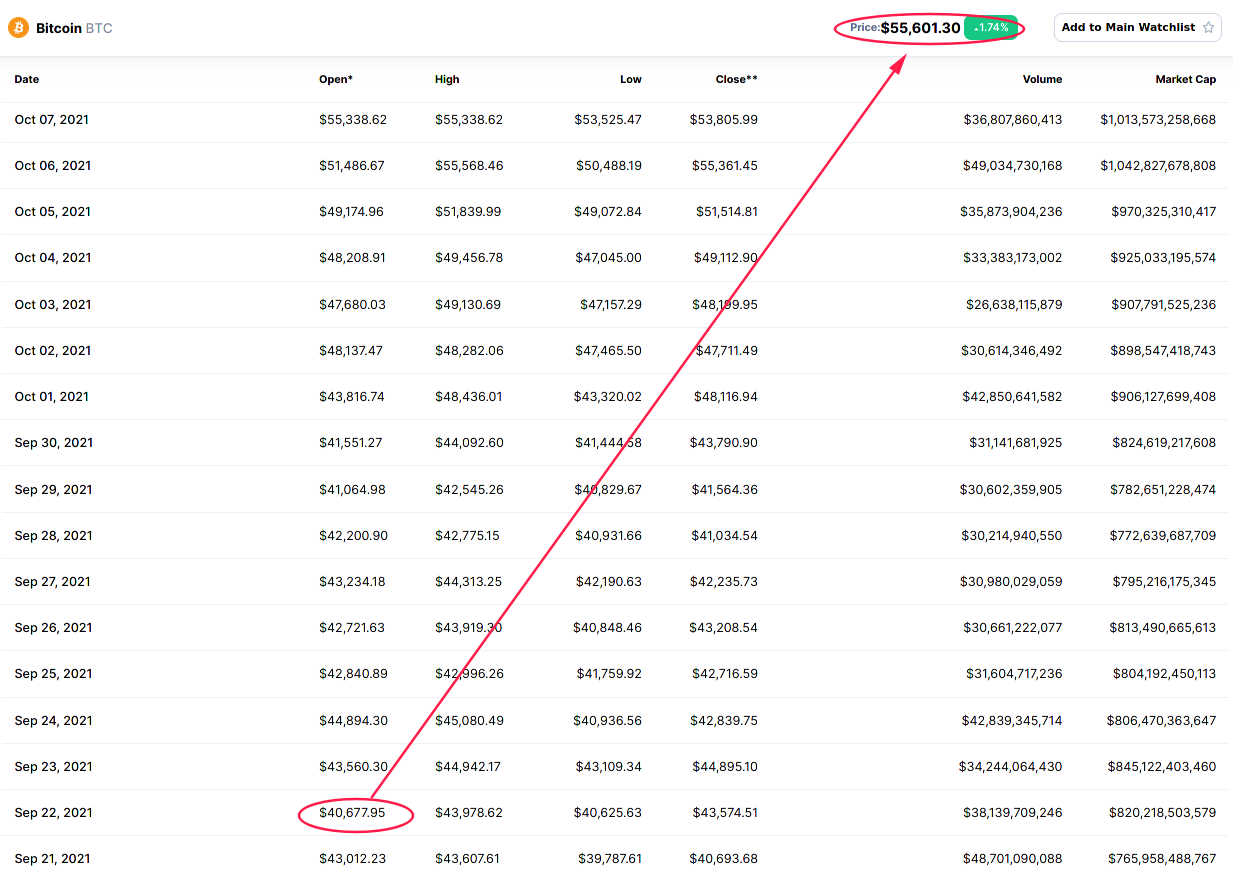Viewport: 1233px width, 881px height.
Task: Click the low price $47,045.00
Action: (608, 257)
